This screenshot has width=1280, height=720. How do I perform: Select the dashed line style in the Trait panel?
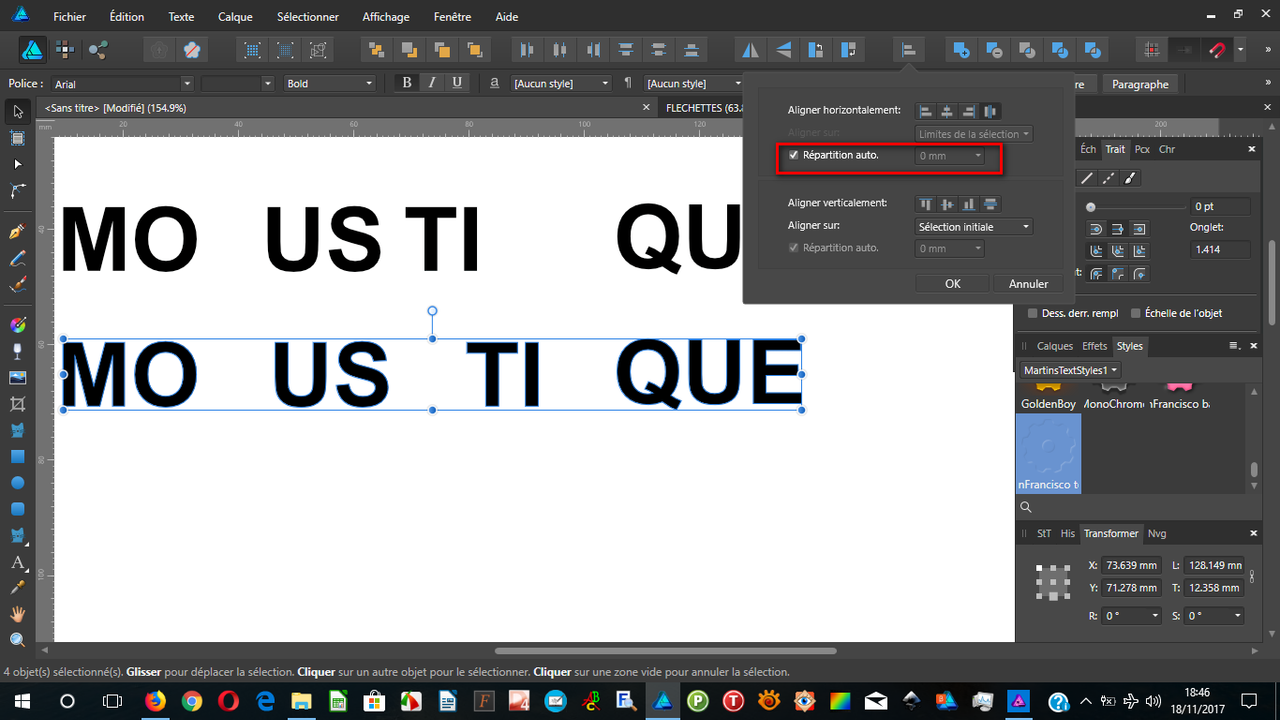click(1107, 178)
